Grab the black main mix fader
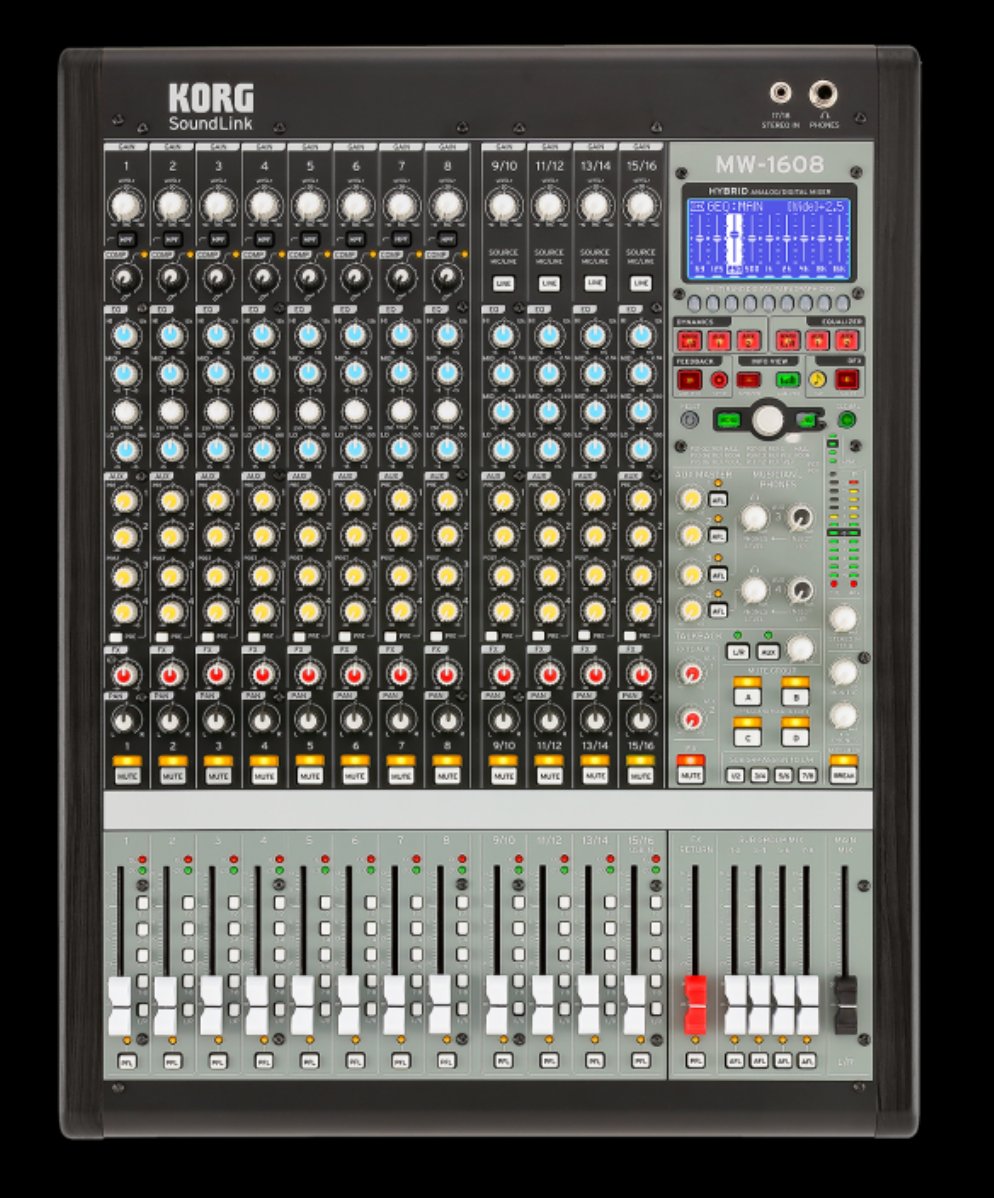 click(844, 1005)
